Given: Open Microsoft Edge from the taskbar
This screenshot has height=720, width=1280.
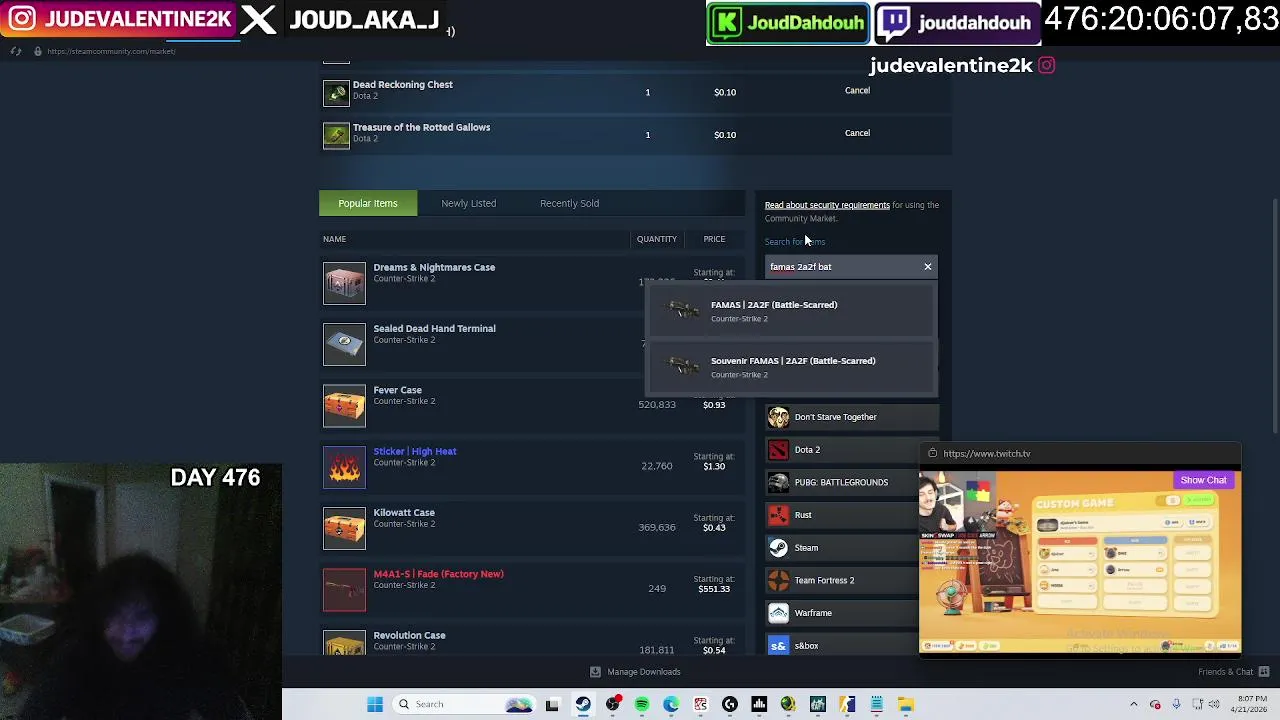Looking at the screenshot, I should pyautogui.click(x=671, y=704).
